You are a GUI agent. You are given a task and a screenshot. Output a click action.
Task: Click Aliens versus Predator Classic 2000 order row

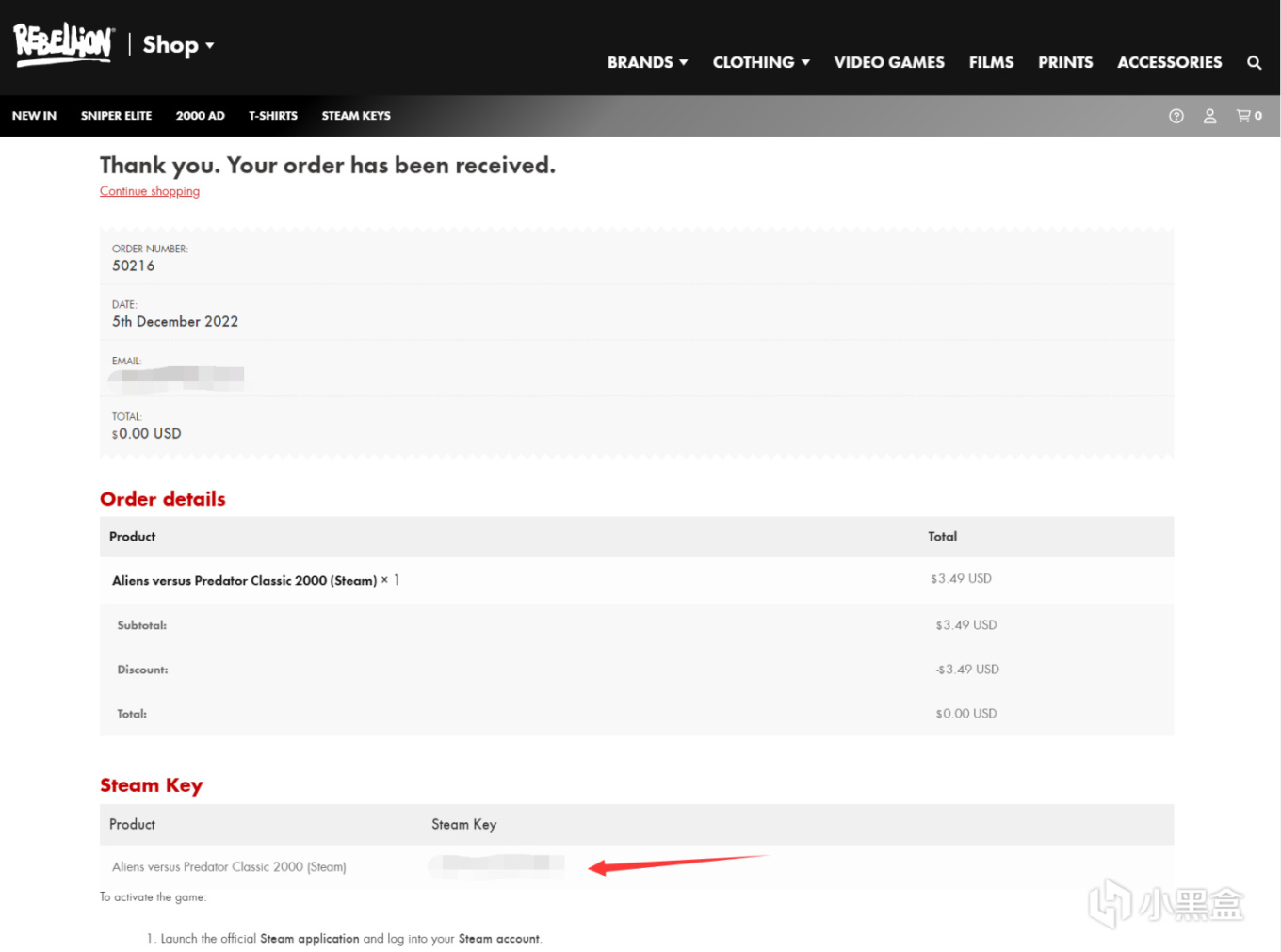click(637, 580)
